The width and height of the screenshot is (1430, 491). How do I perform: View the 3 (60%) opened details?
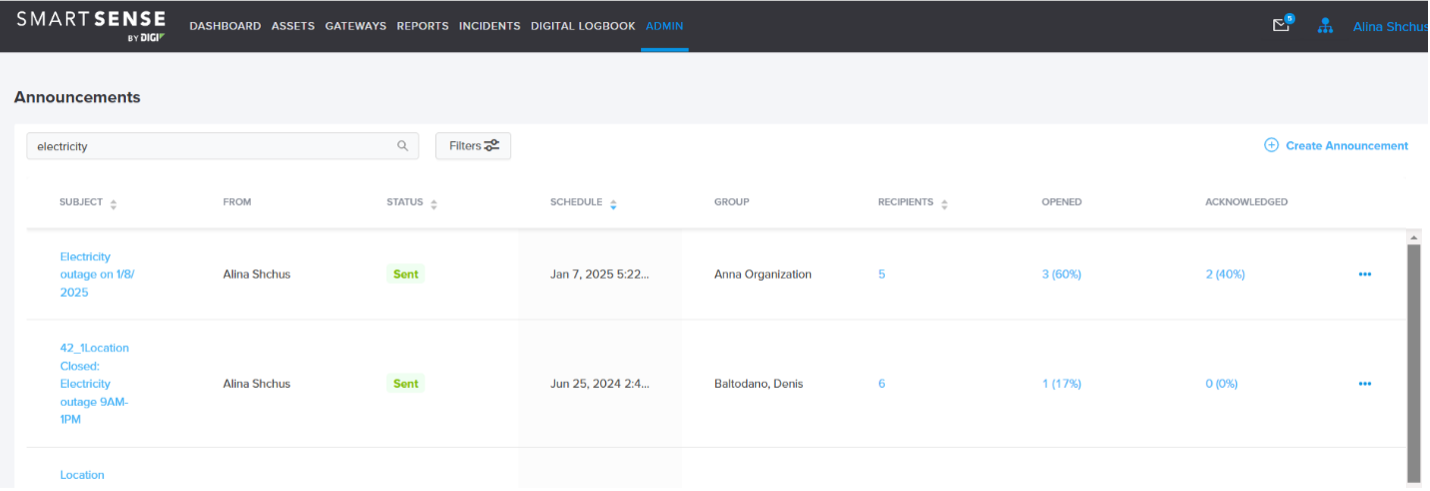[x=1061, y=274]
